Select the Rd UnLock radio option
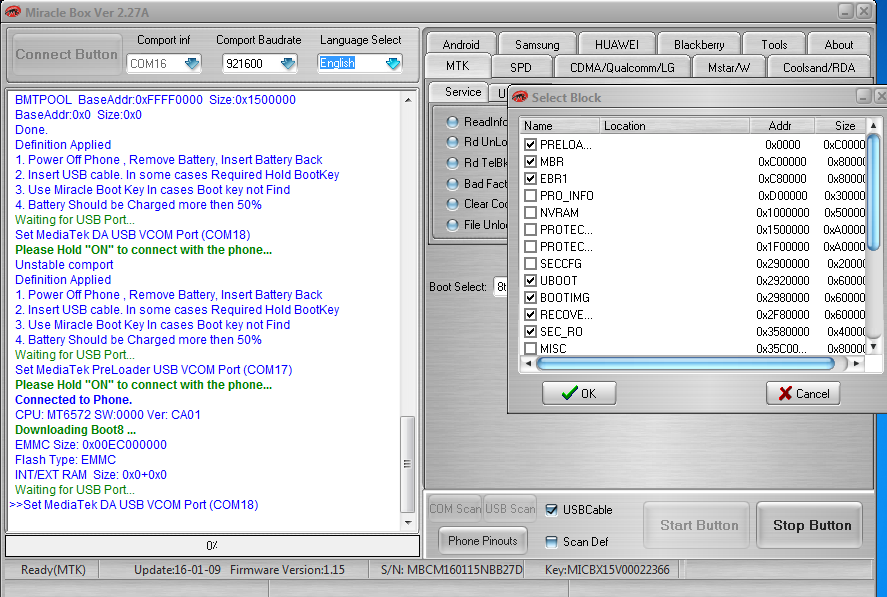 pos(452,142)
